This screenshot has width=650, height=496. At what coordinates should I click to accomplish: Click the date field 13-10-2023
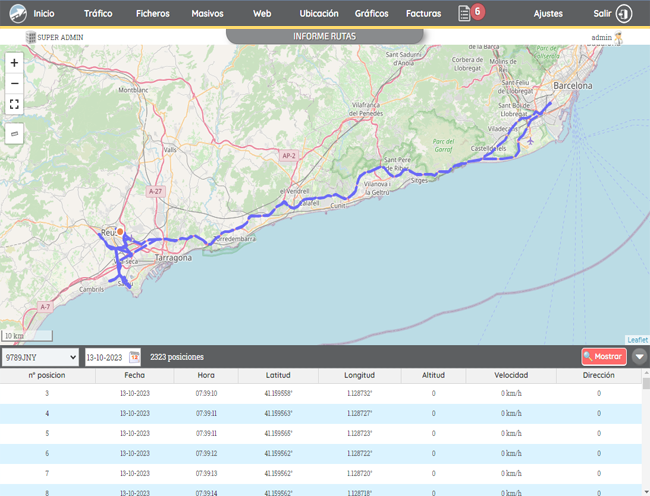(x=106, y=357)
